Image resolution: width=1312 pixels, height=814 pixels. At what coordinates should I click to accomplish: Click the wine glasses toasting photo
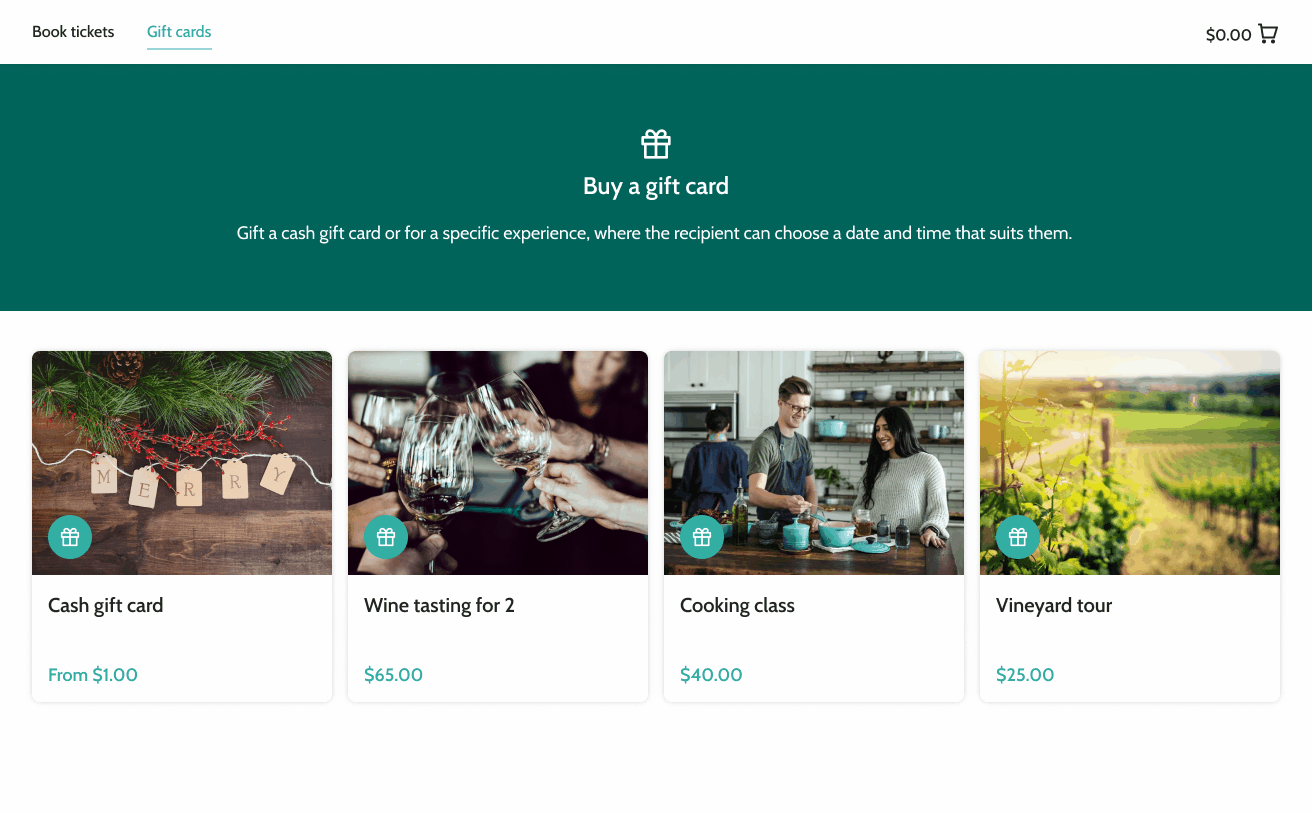498,440
